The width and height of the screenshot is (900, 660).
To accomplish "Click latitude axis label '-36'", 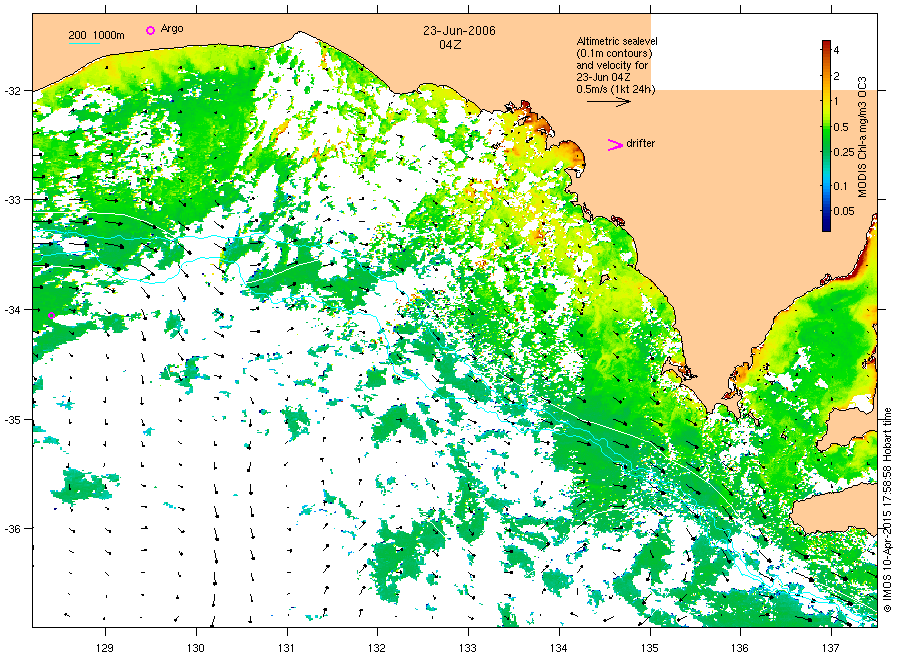I will point(12,529).
